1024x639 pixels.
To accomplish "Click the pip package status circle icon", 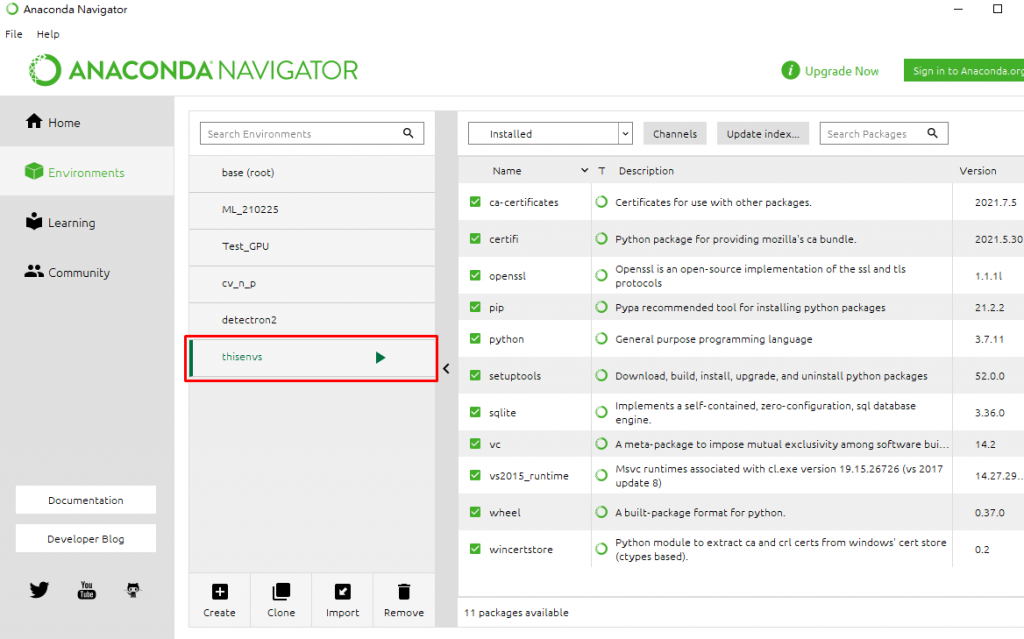I will click(x=601, y=307).
